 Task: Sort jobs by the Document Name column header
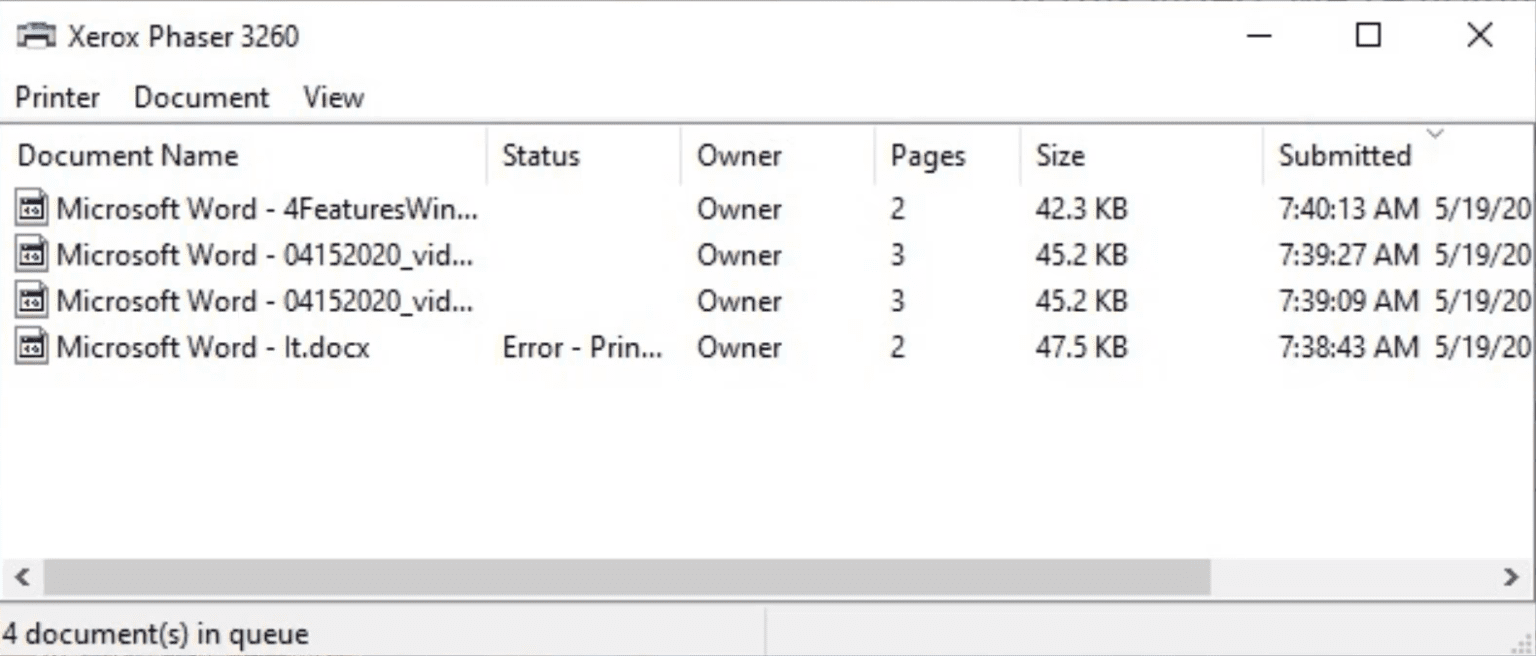click(128, 156)
